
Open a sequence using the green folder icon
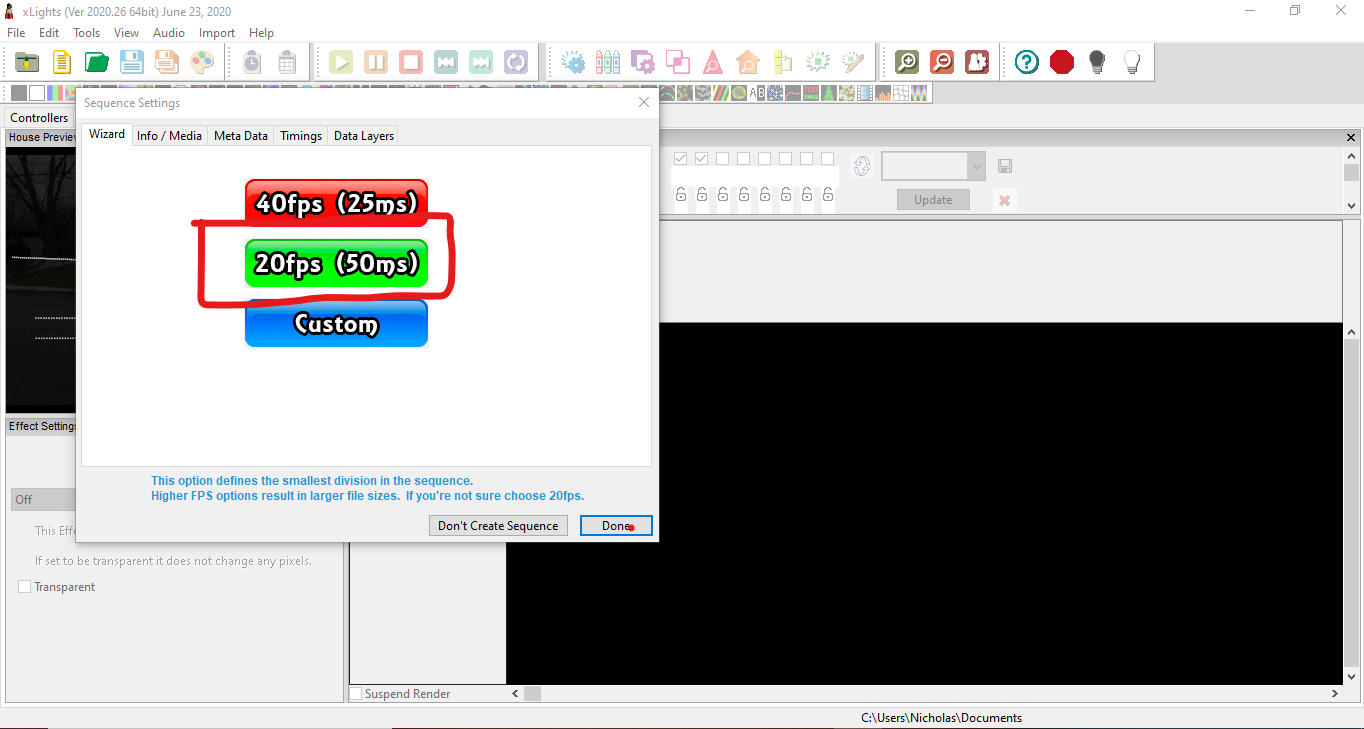click(97, 62)
